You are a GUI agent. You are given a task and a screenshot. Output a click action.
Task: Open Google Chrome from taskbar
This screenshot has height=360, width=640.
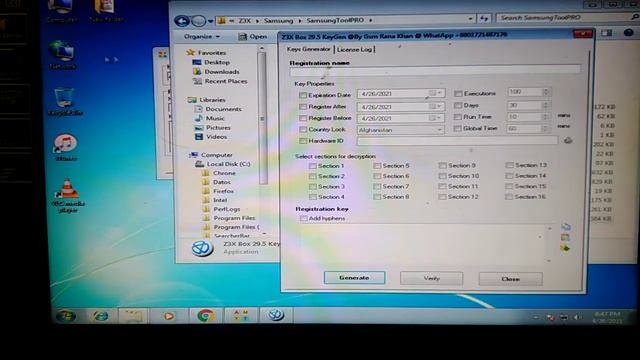[x=205, y=316]
